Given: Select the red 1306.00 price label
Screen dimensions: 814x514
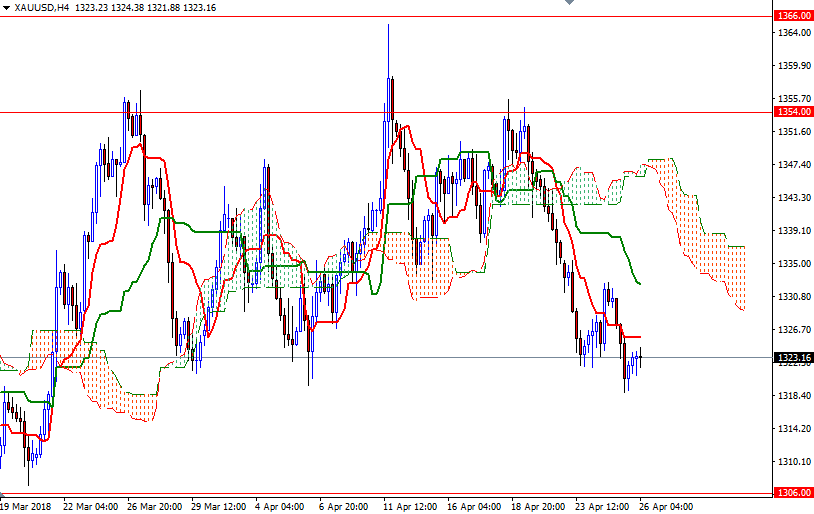Looking at the screenshot, I should (x=792, y=493).
